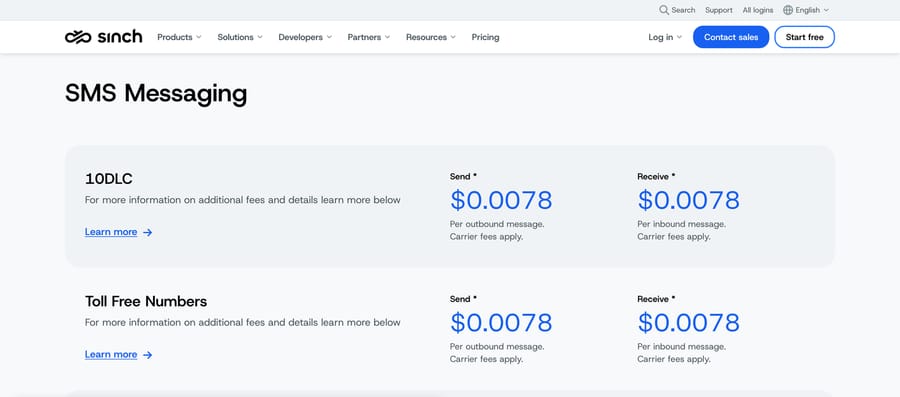Click Toll Free 'Per inbound message' note
900x397 pixels.
(681, 353)
